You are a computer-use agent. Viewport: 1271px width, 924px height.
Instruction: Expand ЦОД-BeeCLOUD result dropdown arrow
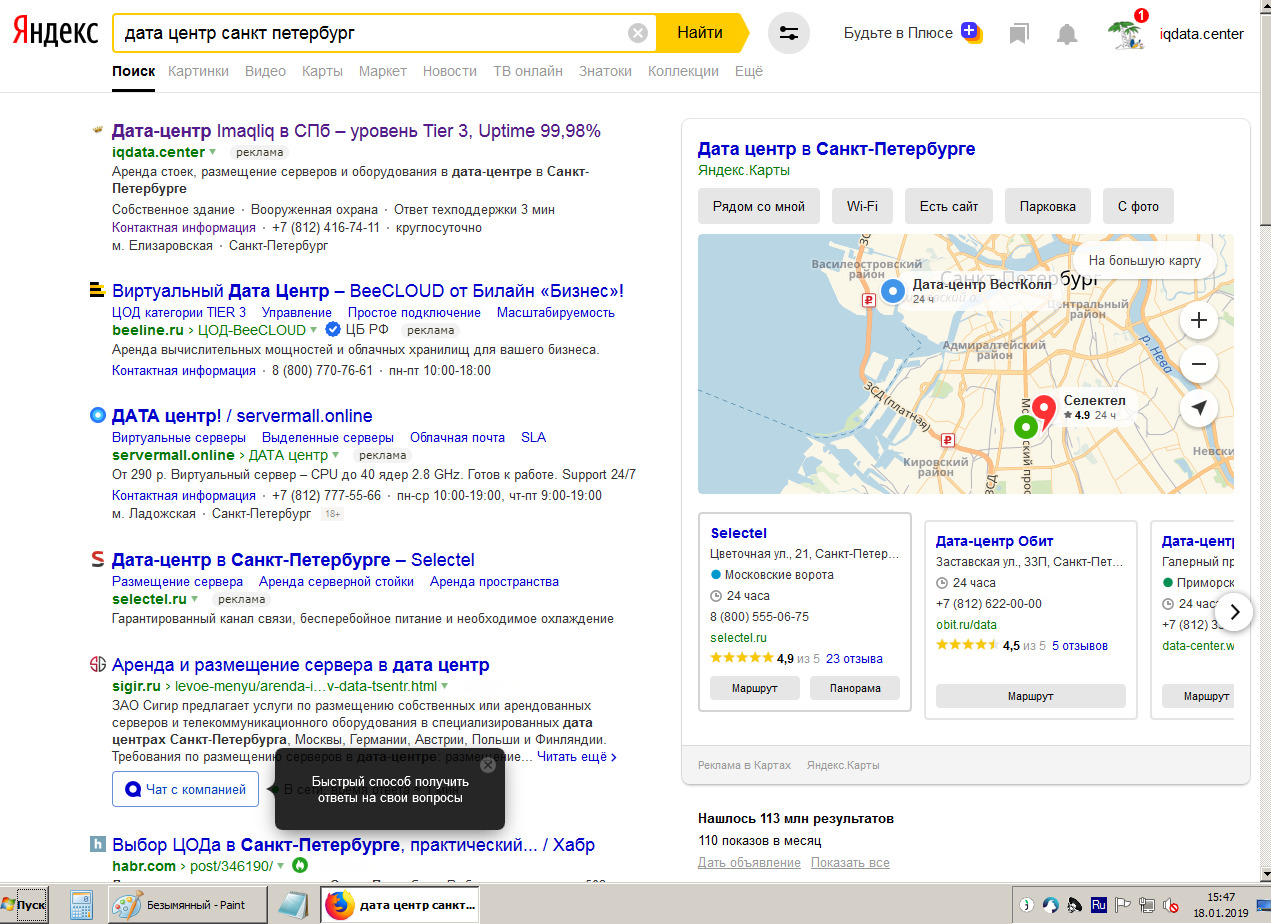(x=314, y=330)
